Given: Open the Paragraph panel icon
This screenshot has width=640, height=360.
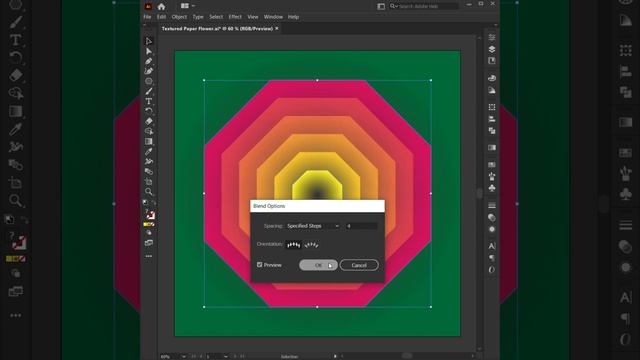Looking at the screenshot, I should (492, 258).
